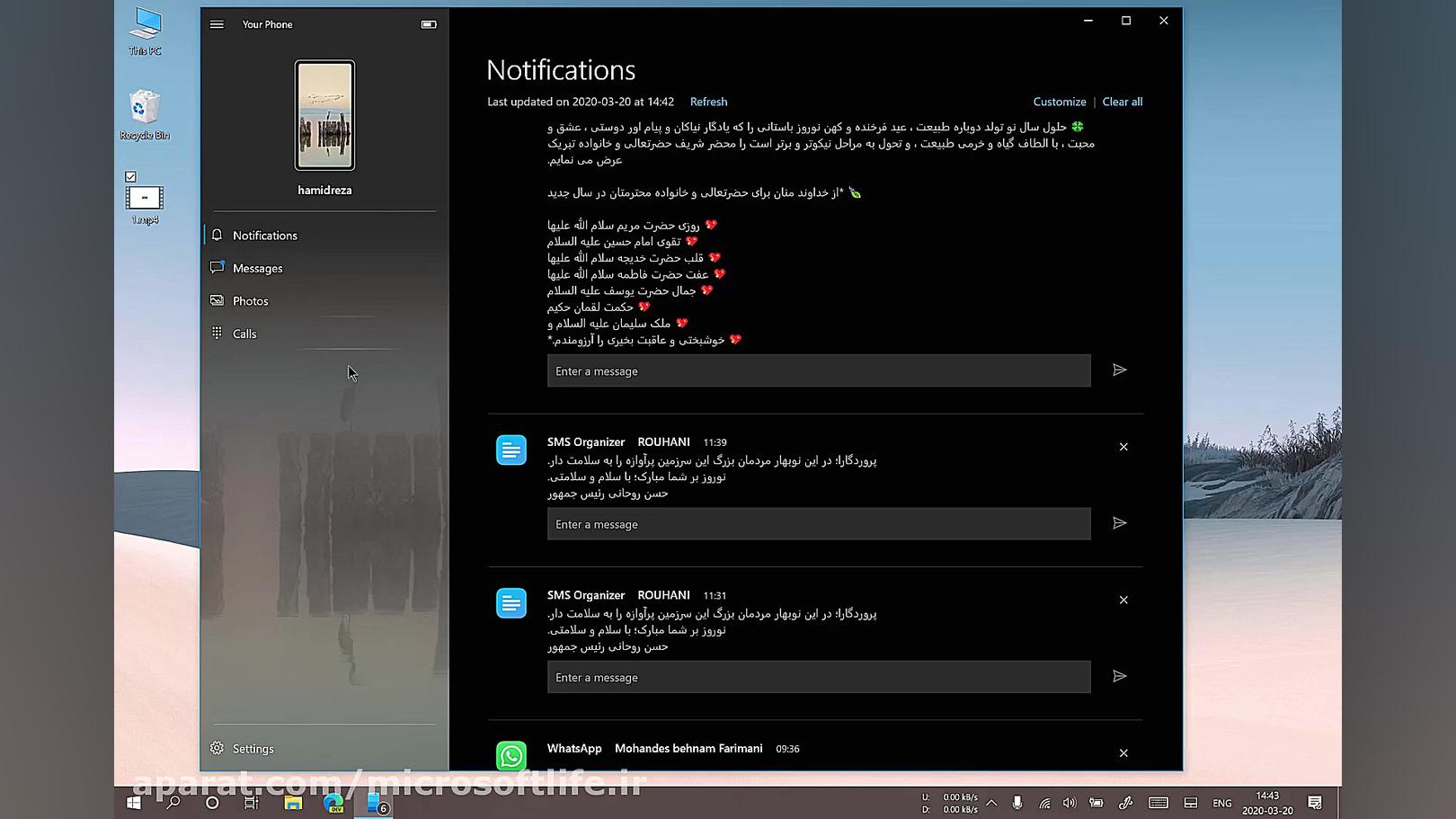Click the Your Phone taskbar icon
Viewport: 1456px width, 819px height.
(376, 803)
